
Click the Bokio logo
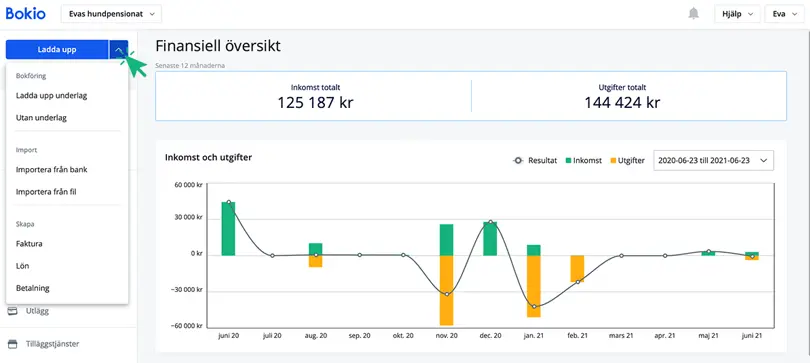(26, 14)
